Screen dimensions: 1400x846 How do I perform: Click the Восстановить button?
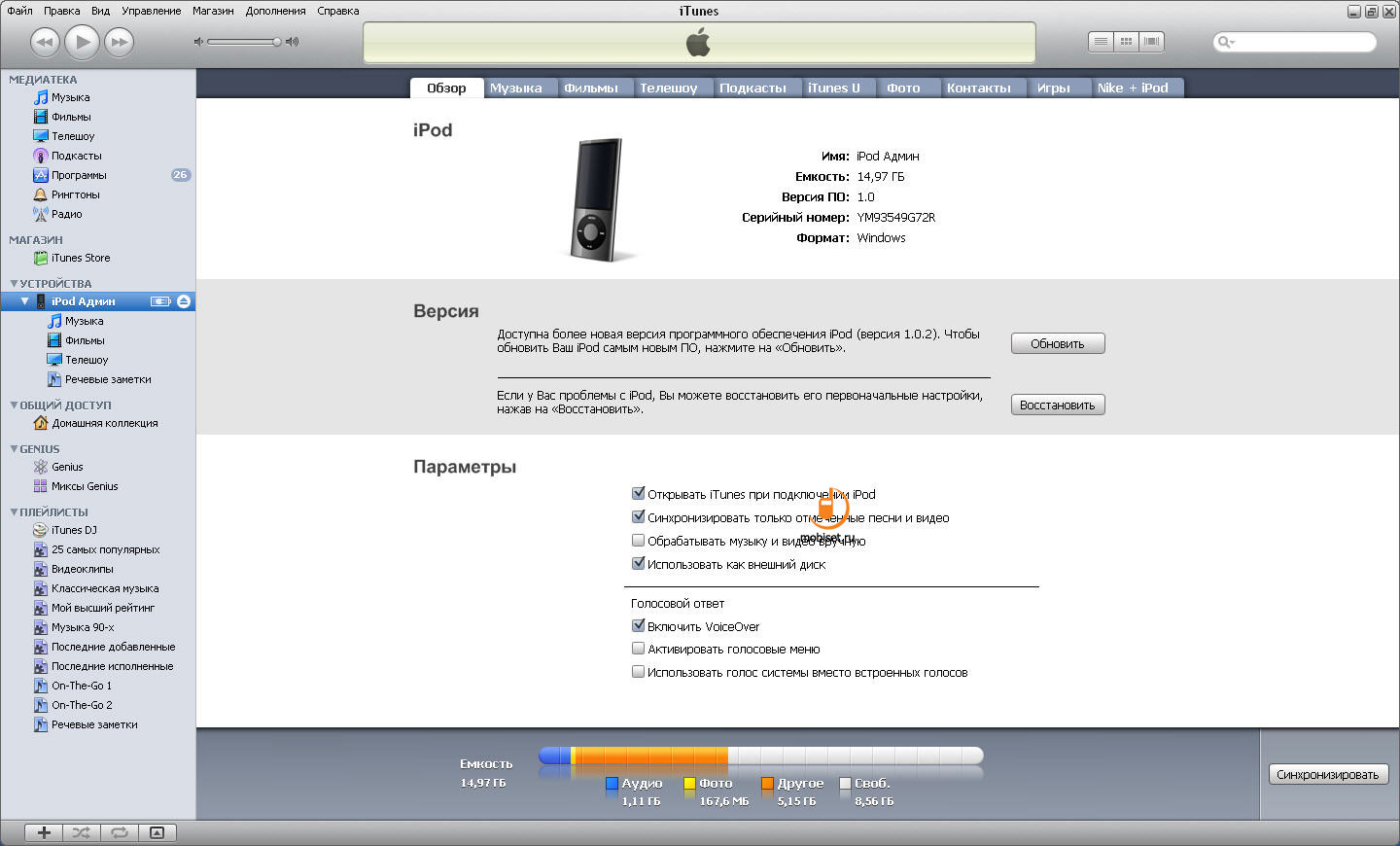1058,405
